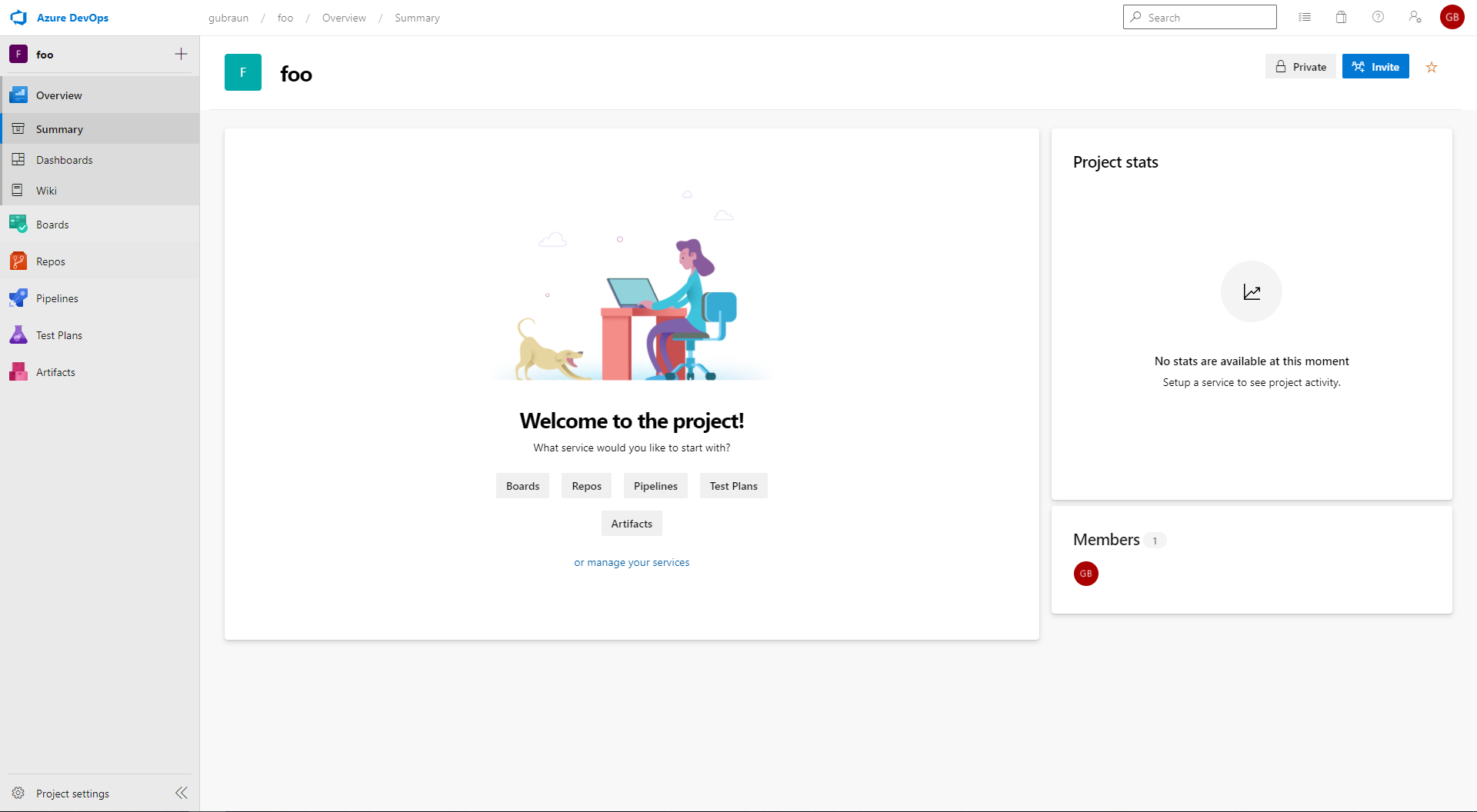Viewport: 1477px width, 812px height.
Task: Open Pipelines from the sidebar
Action: (x=58, y=298)
